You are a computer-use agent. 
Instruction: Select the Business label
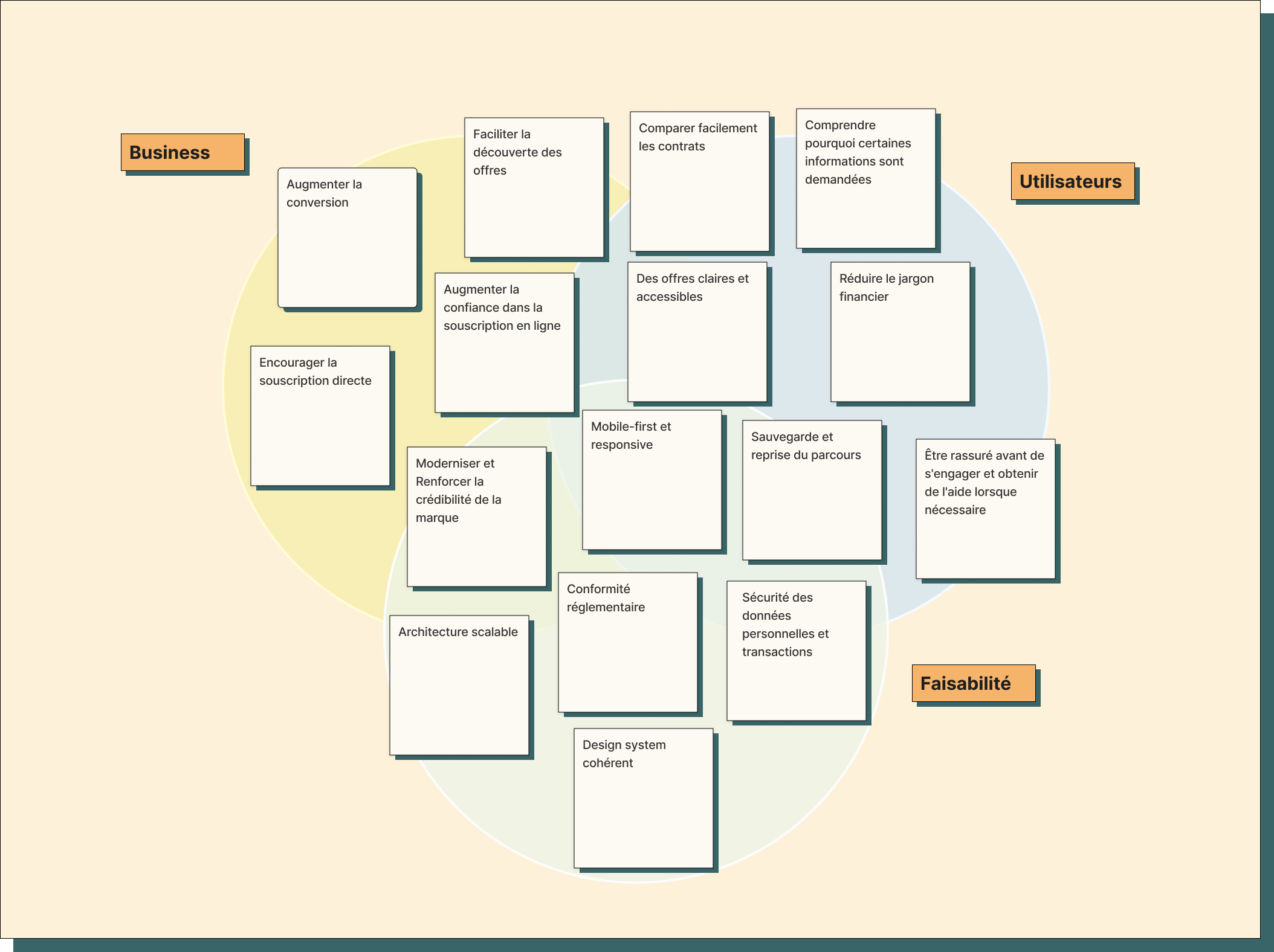(183, 152)
